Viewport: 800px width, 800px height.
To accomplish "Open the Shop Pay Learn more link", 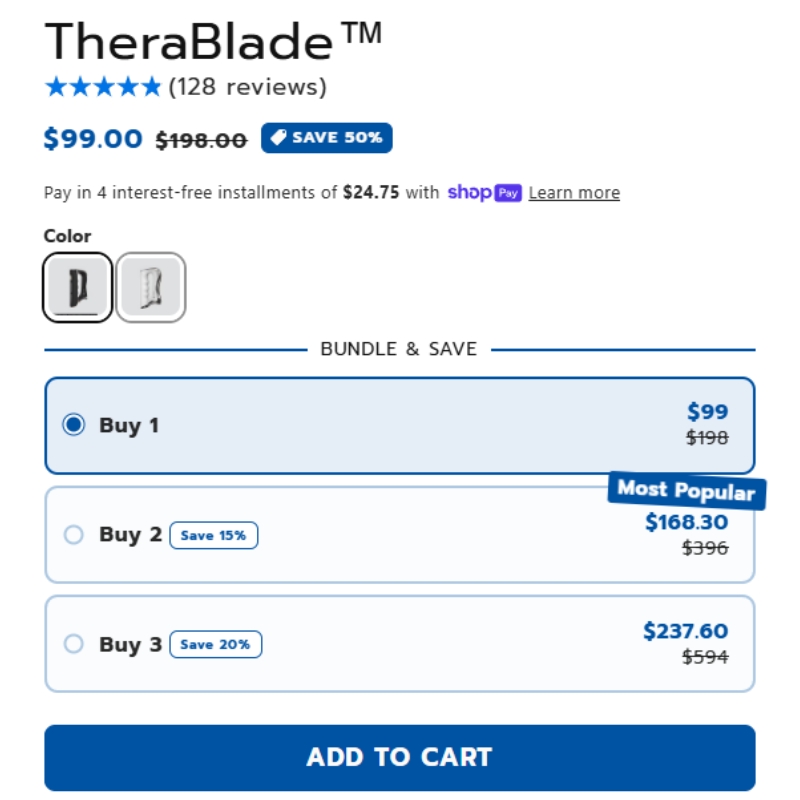I will coord(574,193).
